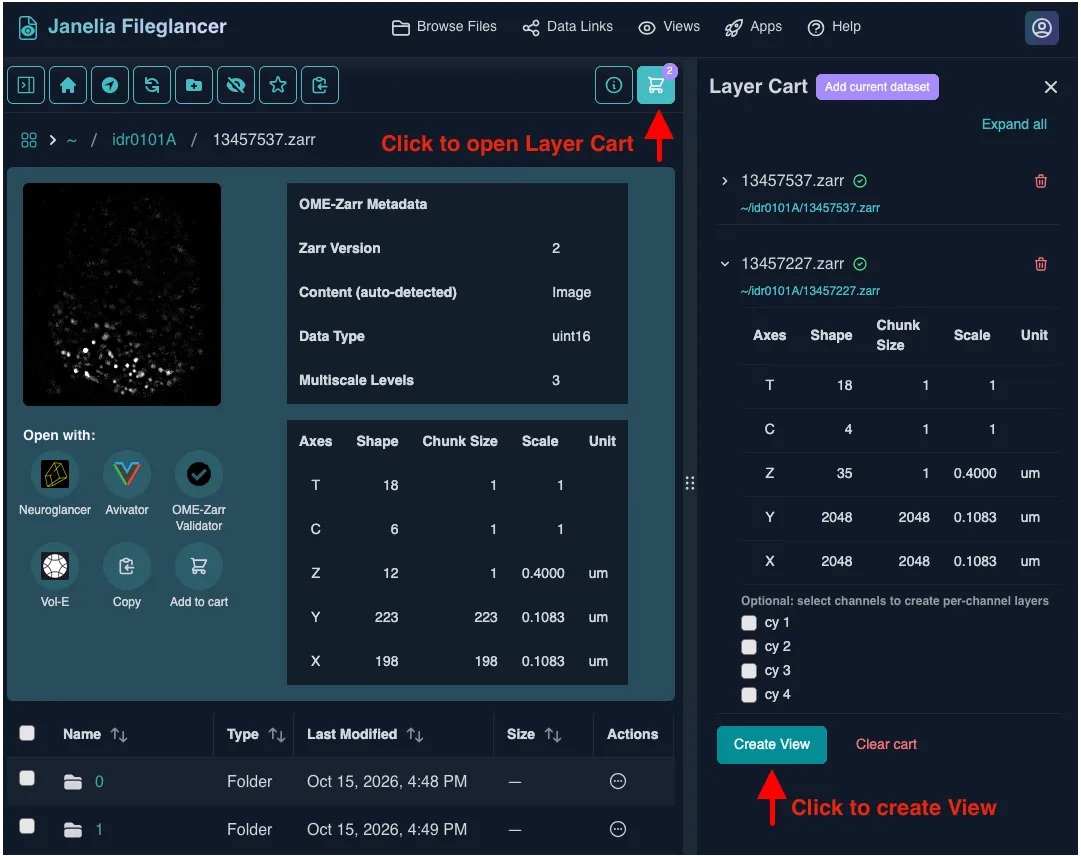
Task: Enable the cy 1 channel checkbox
Action: pos(749,623)
